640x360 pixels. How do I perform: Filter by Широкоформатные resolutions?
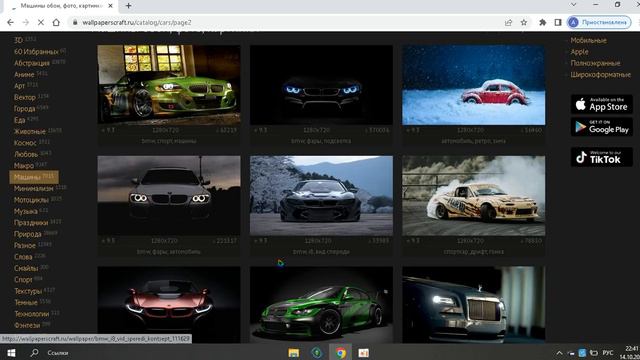tap(600, 75)
